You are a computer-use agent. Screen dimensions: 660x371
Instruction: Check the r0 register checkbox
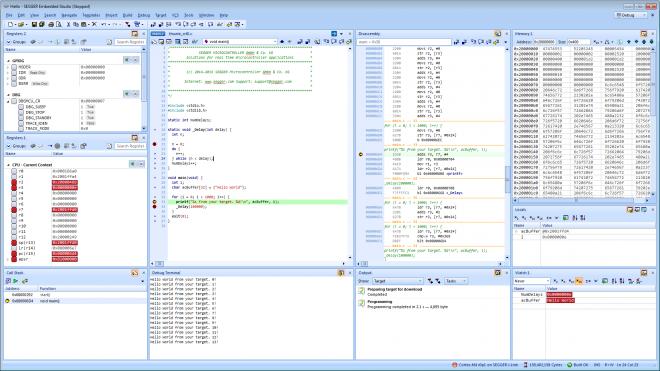pos(14,171)
